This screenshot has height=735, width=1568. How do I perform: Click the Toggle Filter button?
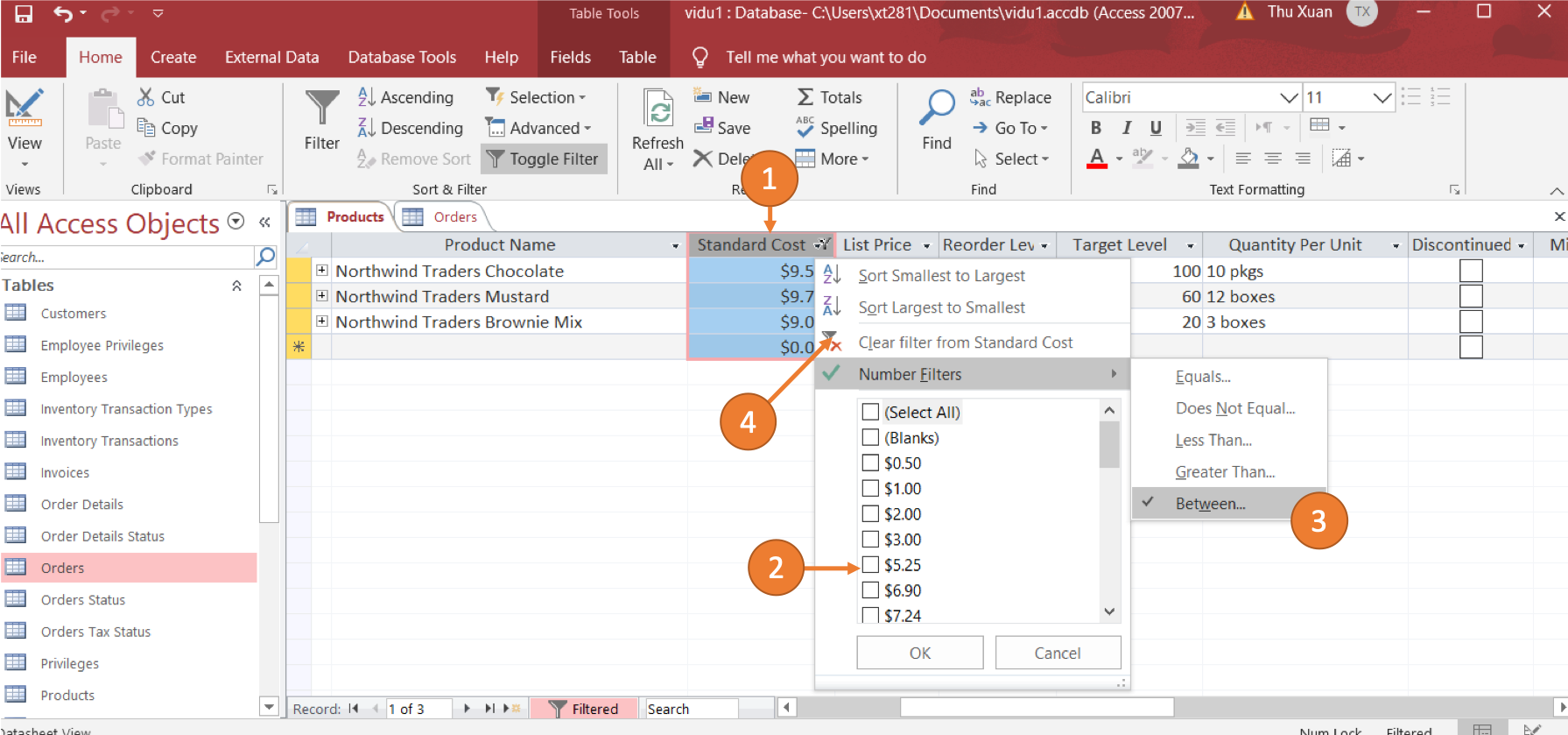pyautogui.click(x=544, y=159)
